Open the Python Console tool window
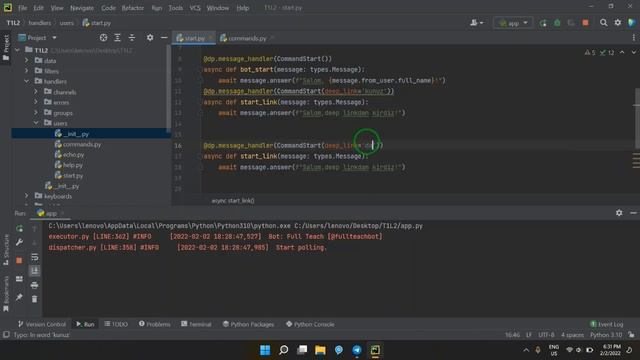 pyautogui.click(x=310, y=324)
